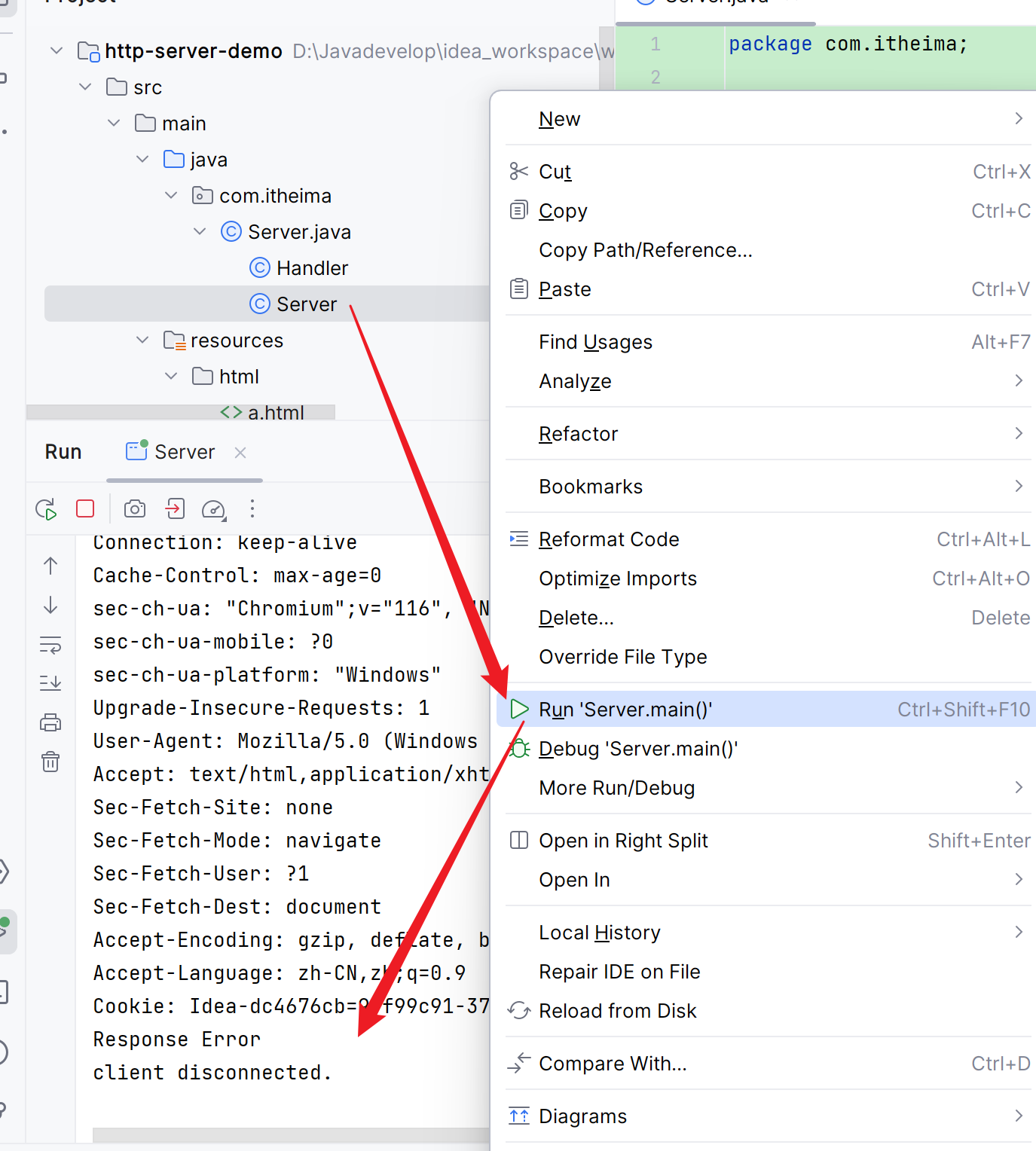The width and height of the screenshot is (1036, 1151).
Task: Click the Reformat Code icon
Action: [x=519, y=539]
